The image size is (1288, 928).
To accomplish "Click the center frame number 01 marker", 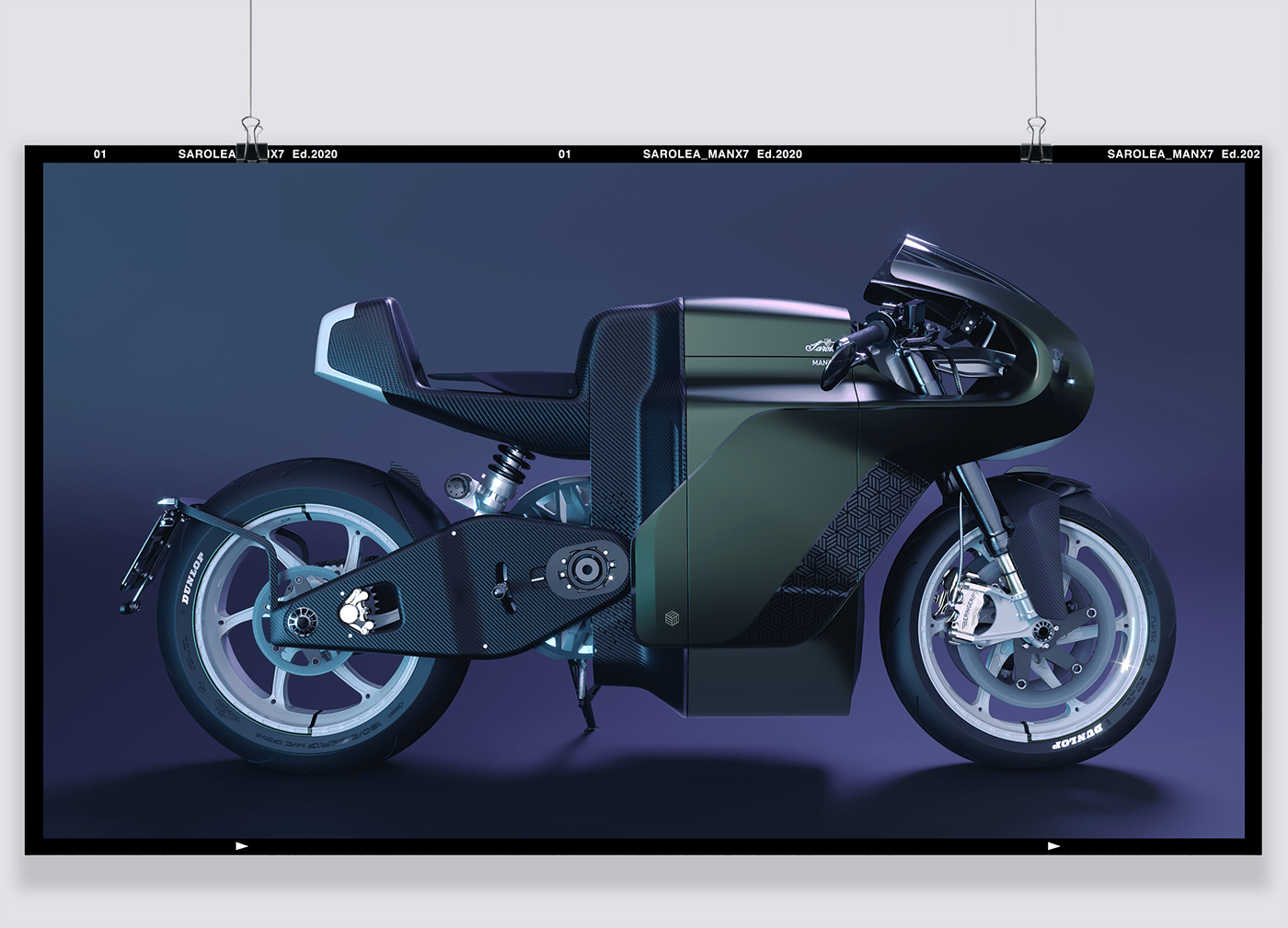I will click(x=565, y=154).
